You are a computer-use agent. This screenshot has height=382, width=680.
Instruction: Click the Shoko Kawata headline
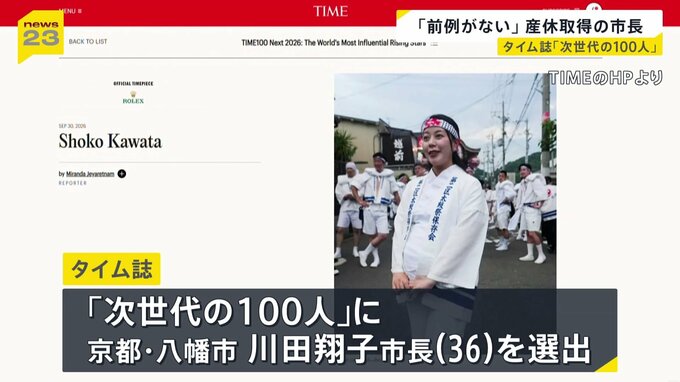coord(110,141)
